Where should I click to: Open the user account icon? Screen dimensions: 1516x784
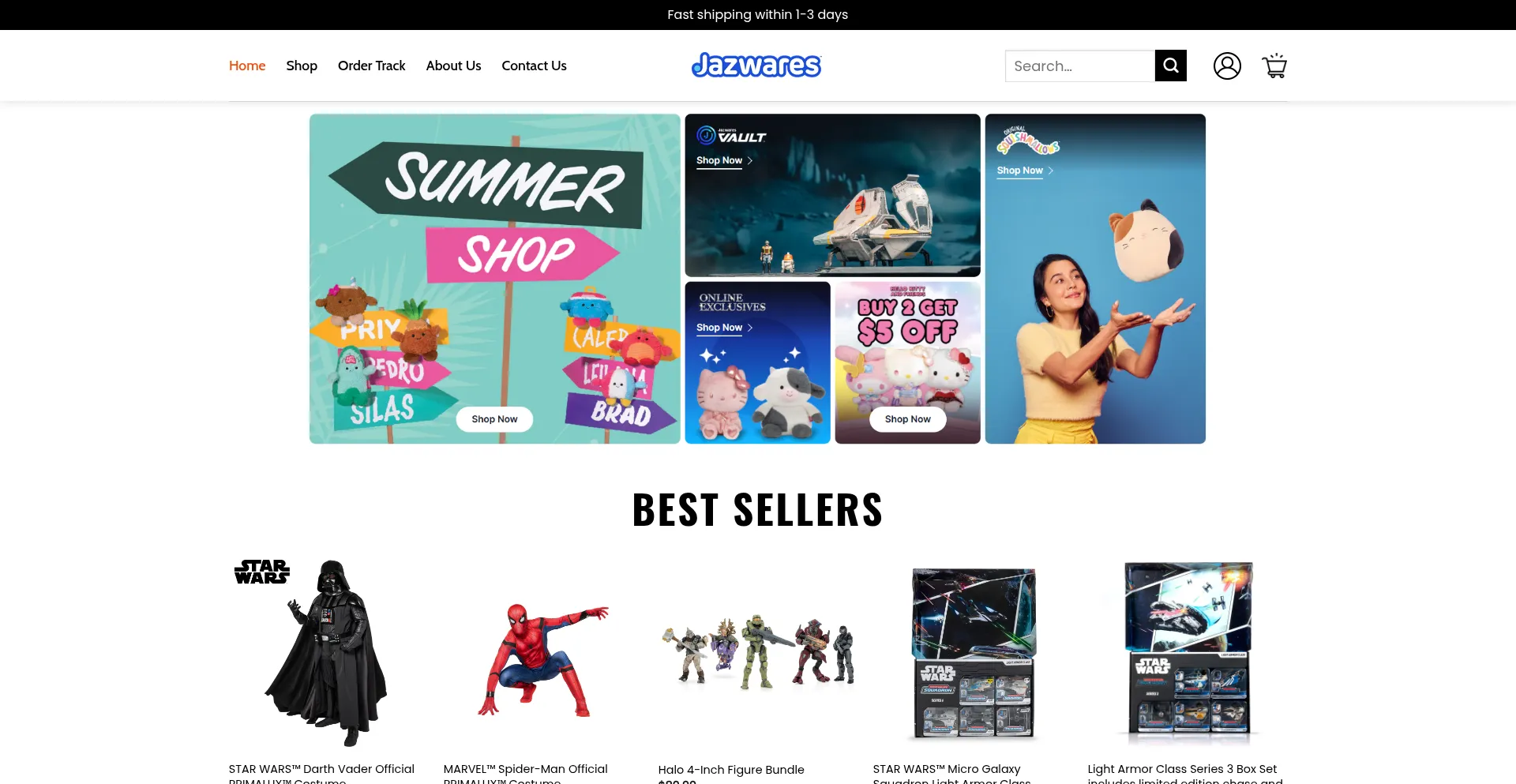1227,66
